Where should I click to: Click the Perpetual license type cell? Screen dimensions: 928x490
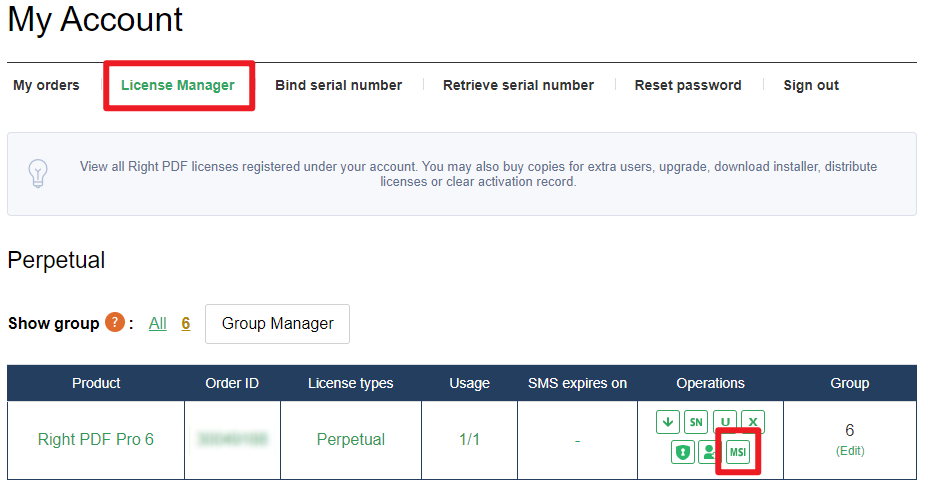point(351,439)
